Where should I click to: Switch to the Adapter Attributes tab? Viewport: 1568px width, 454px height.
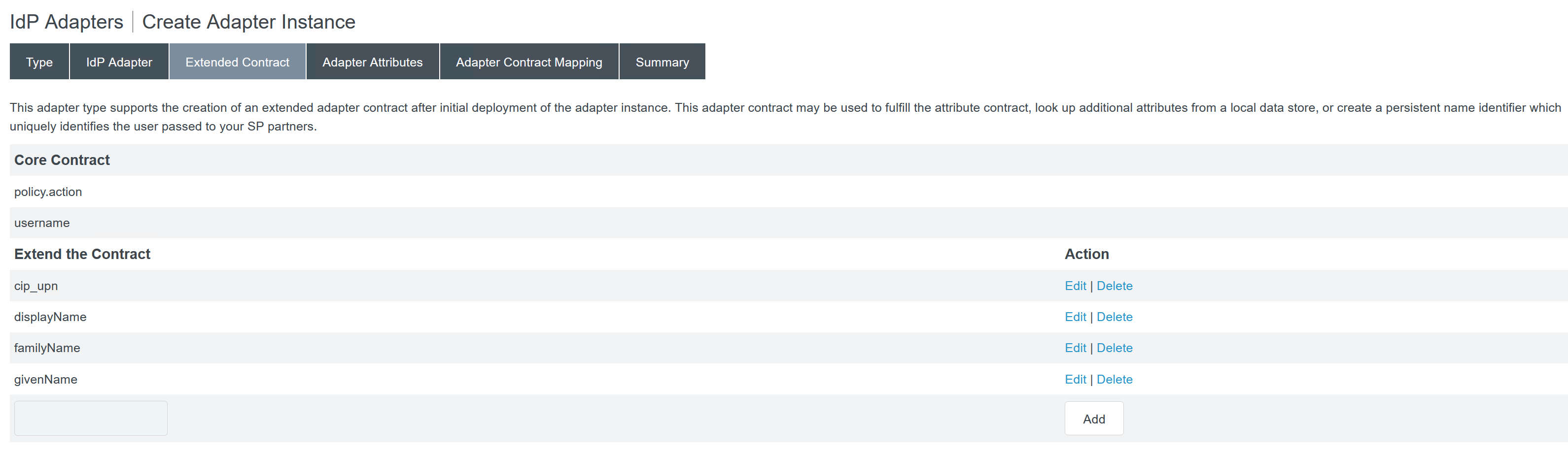372,62
